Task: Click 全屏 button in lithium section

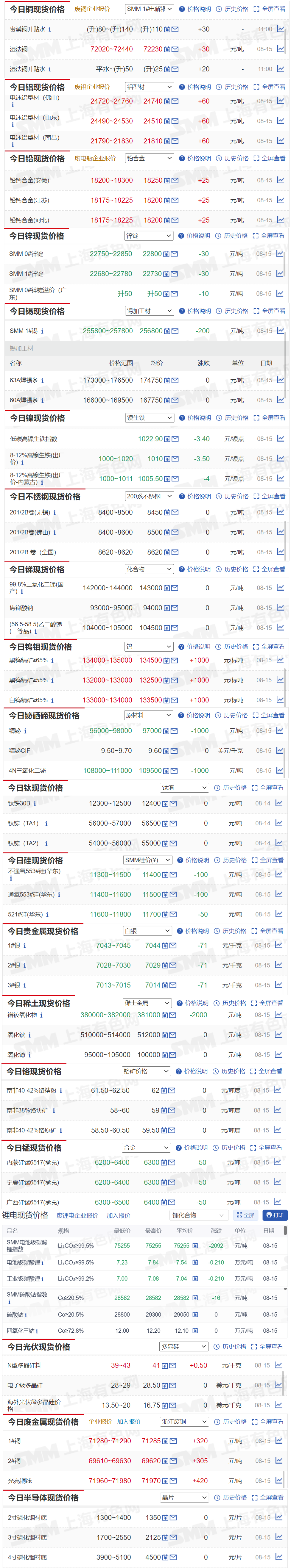Action: (x=246, y=1215)
